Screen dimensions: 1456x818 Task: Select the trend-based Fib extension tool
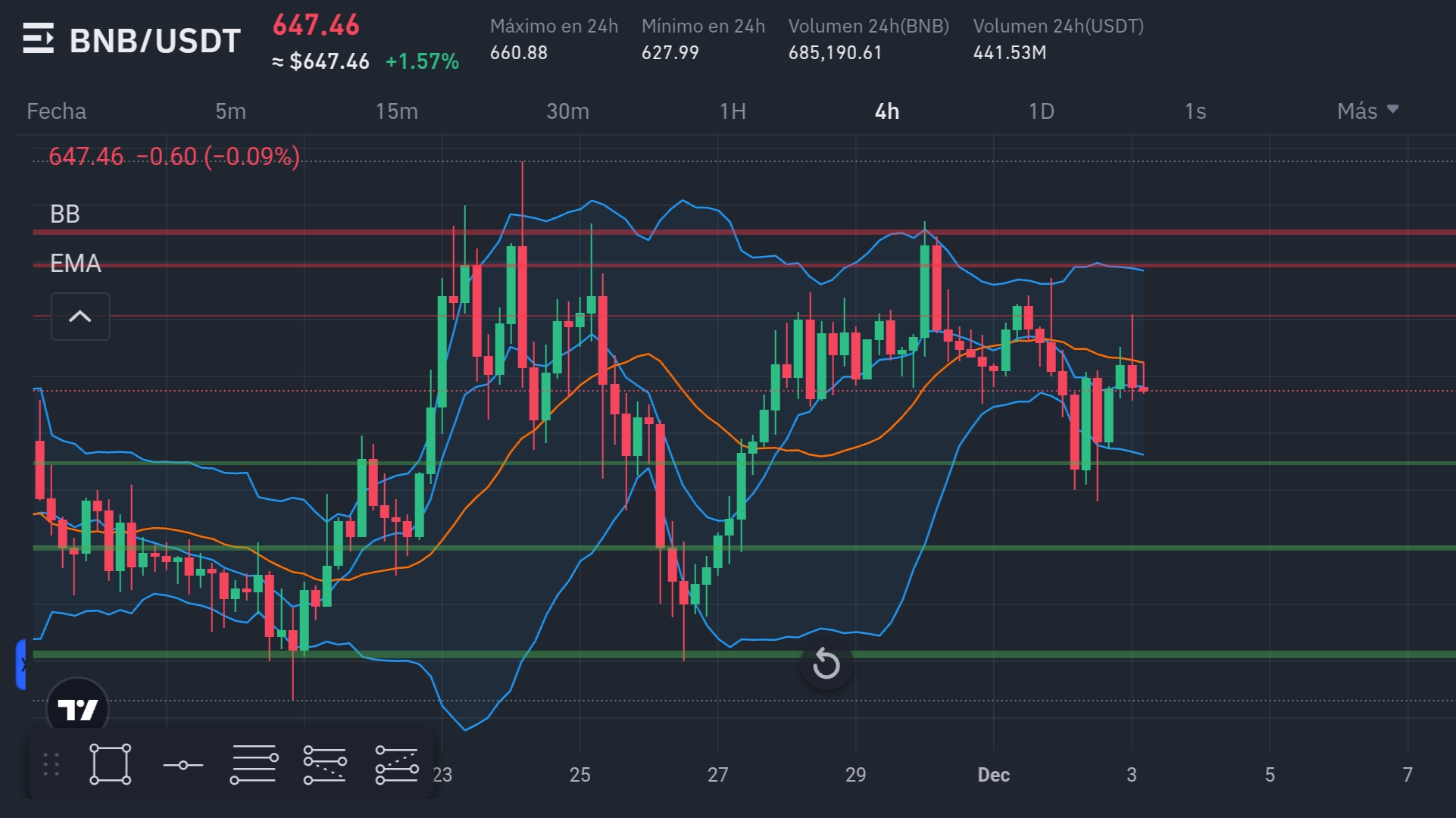point(325,764)
